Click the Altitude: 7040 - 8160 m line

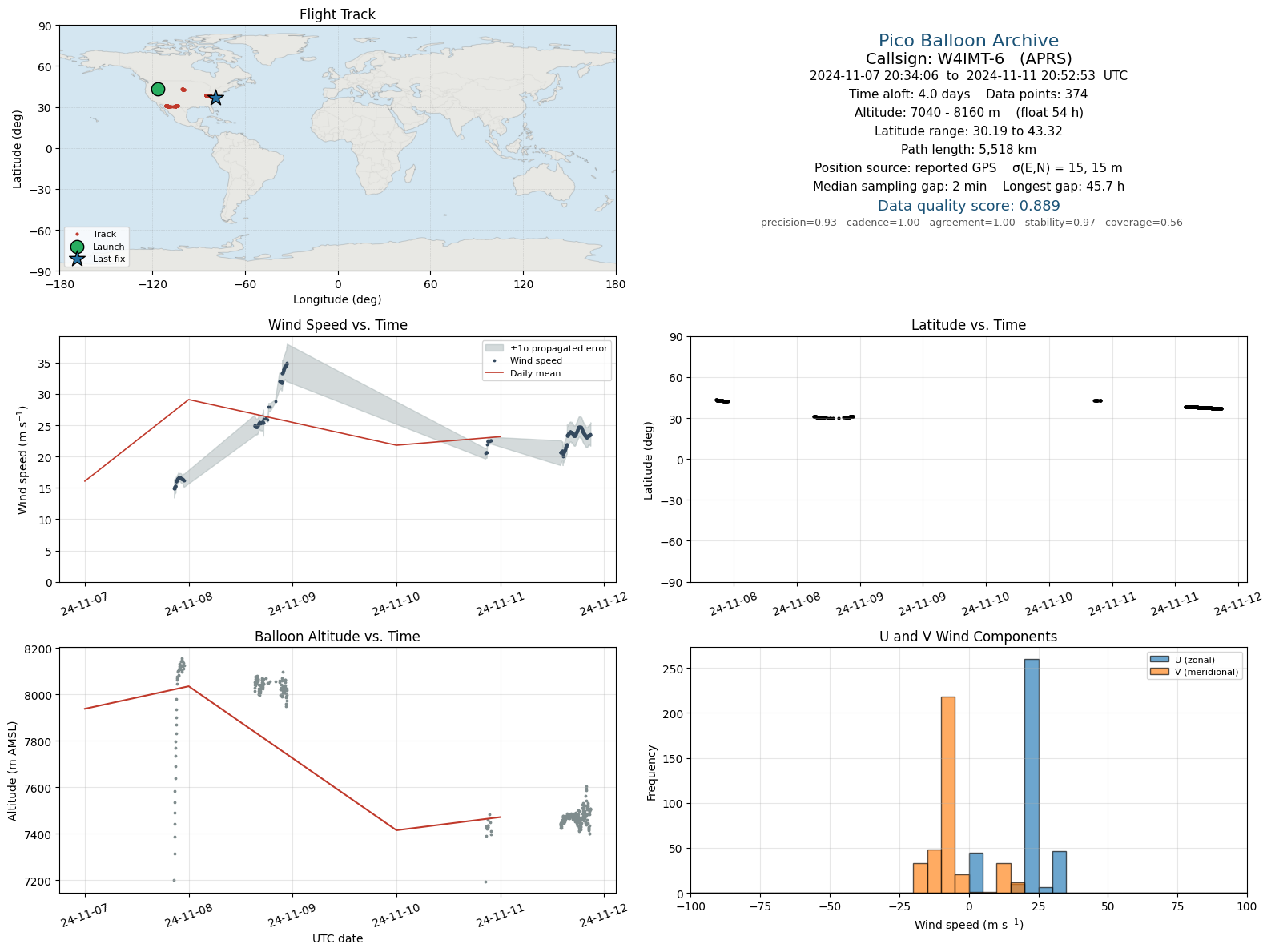968,113
